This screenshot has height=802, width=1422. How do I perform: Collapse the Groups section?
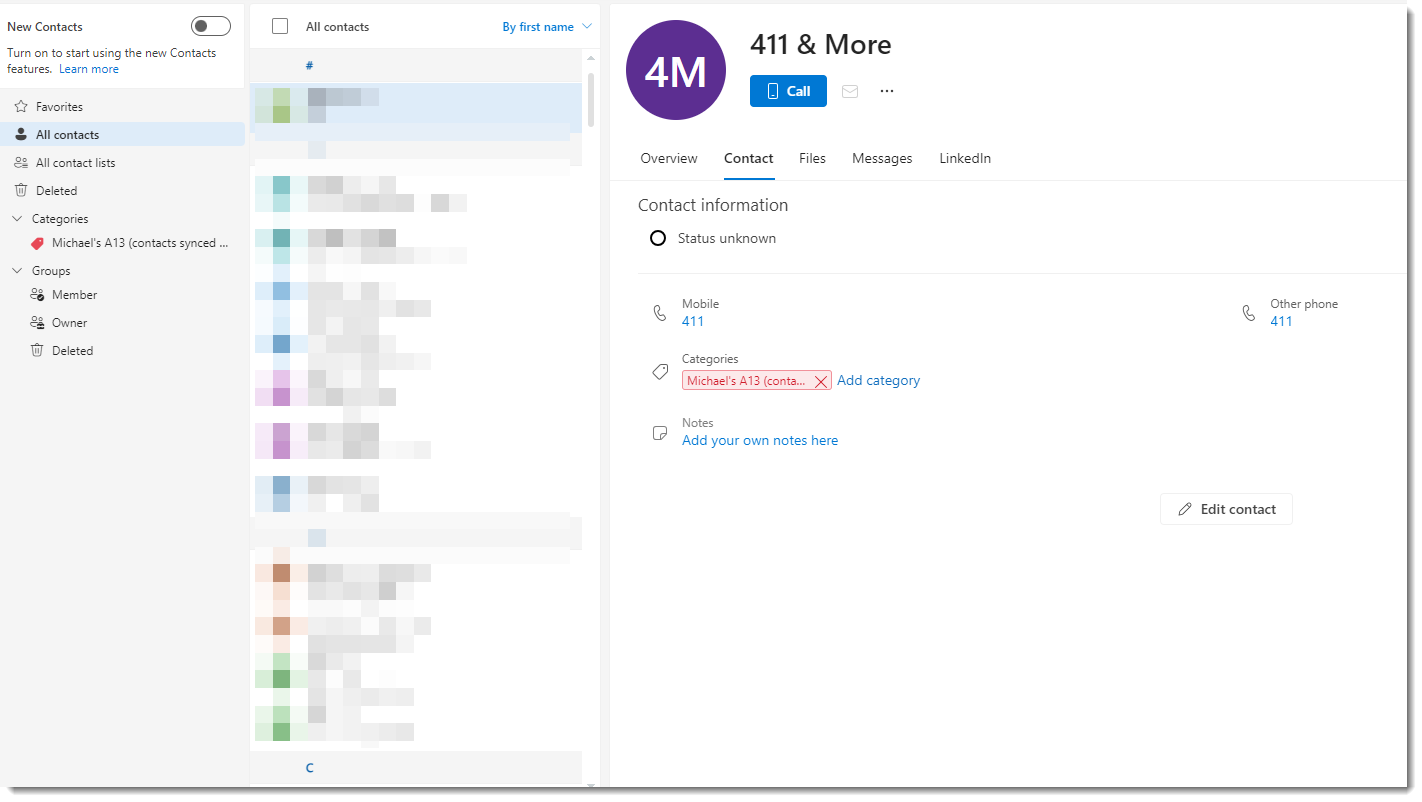click(17, 271)
